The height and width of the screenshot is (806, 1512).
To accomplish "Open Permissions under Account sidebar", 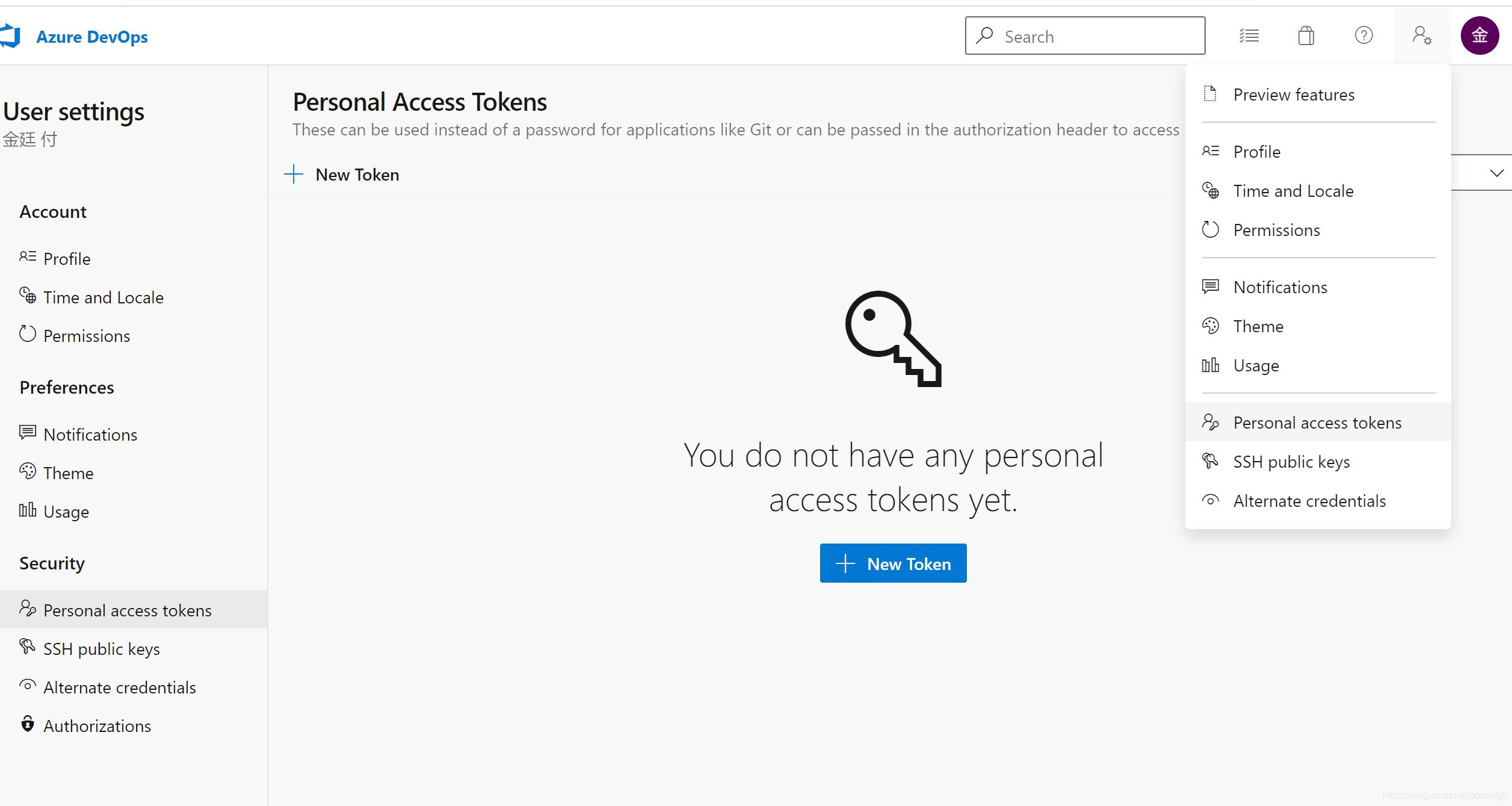I will 87,336.
